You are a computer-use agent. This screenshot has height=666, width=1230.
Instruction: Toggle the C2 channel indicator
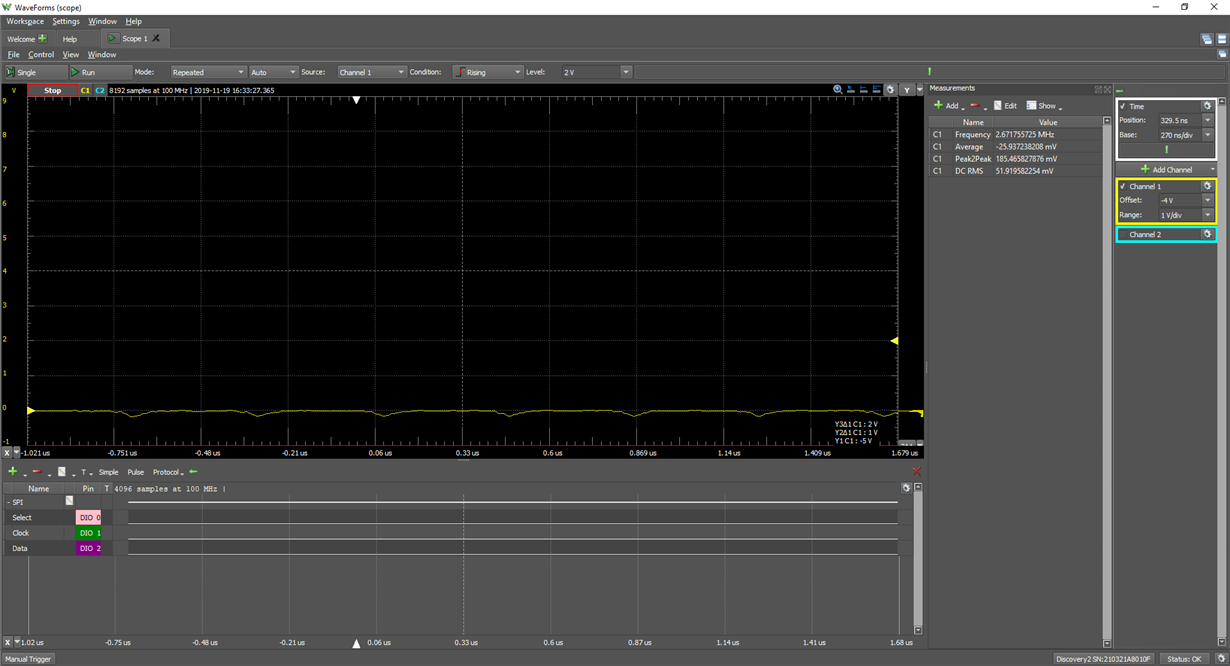pyautogui.click(x=100, y=90)
